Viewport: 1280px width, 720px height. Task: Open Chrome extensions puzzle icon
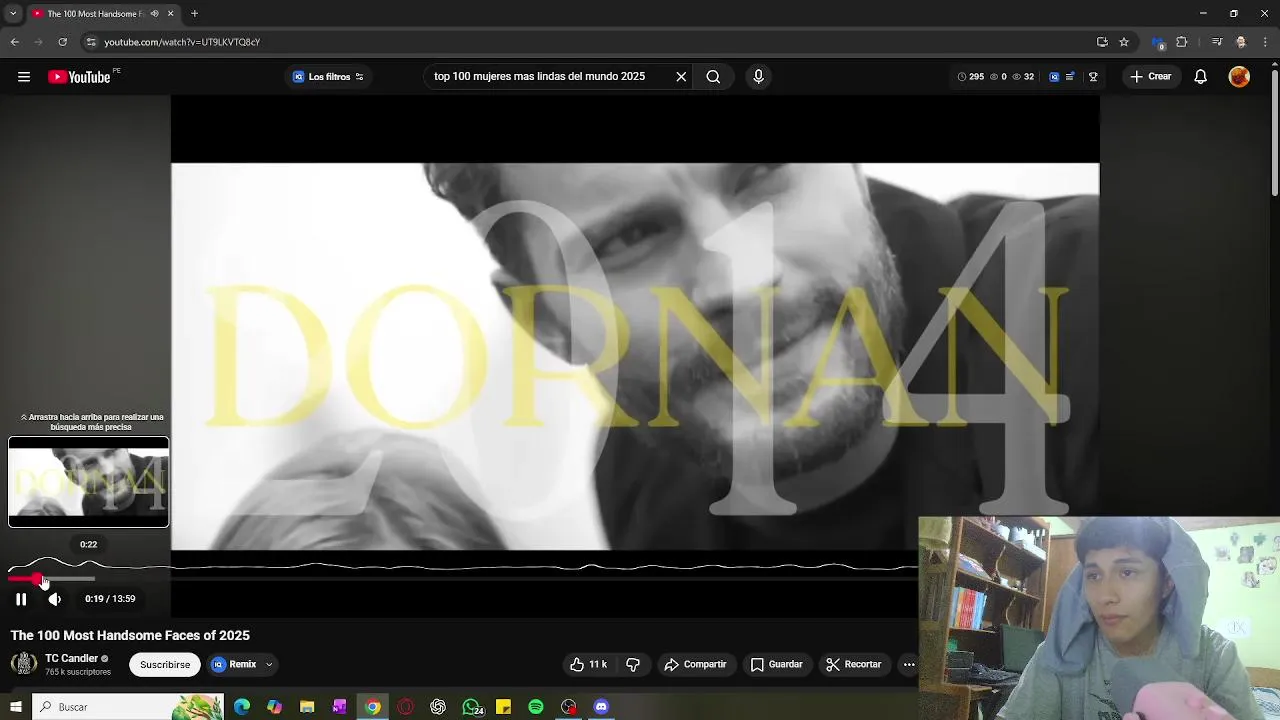tap(1182, 42)
